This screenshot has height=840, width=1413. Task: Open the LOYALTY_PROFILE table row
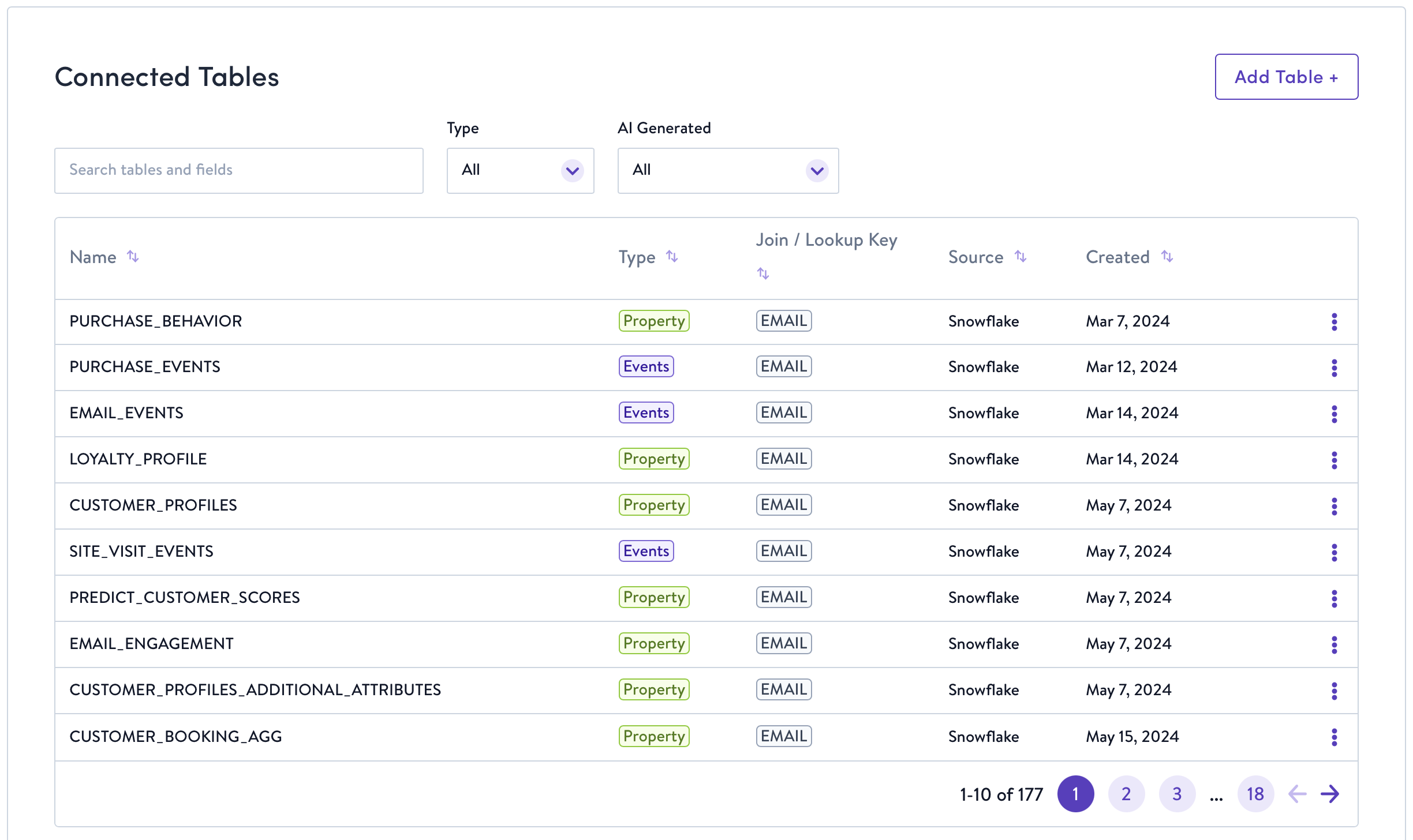click(x=706, y=460)
